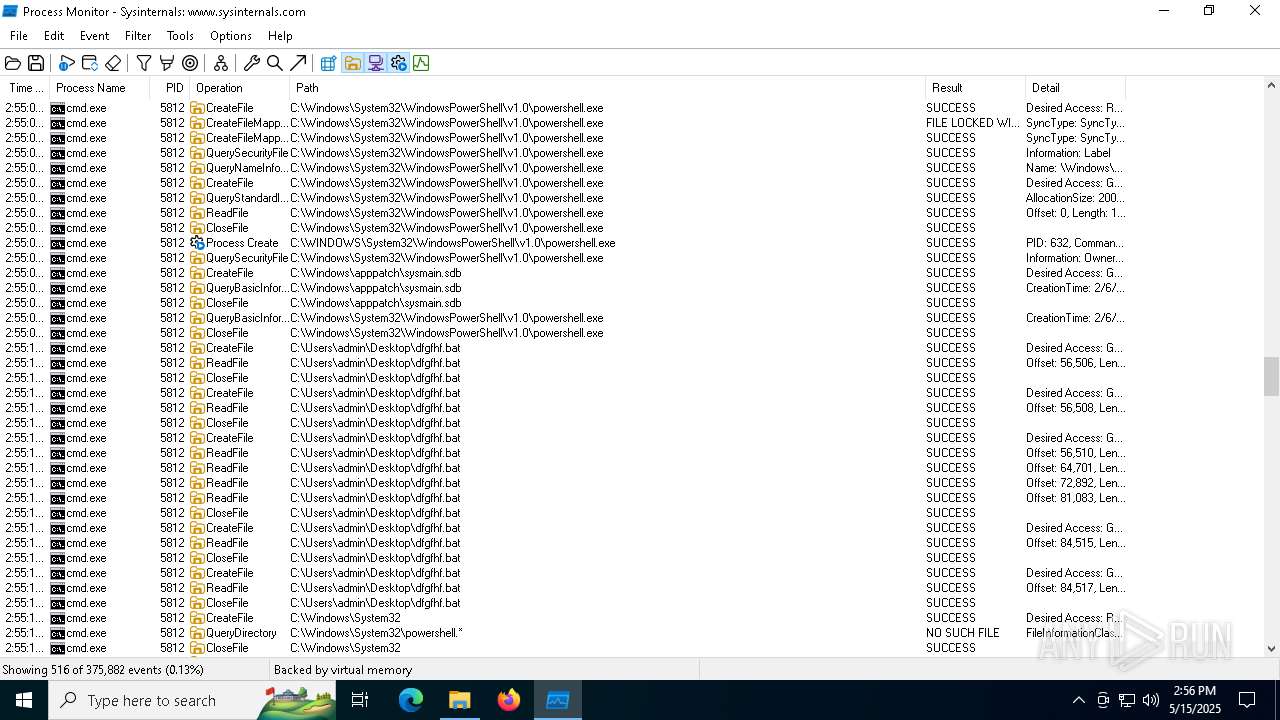
Task: Open the Filter menu
Action: (138, 36)
